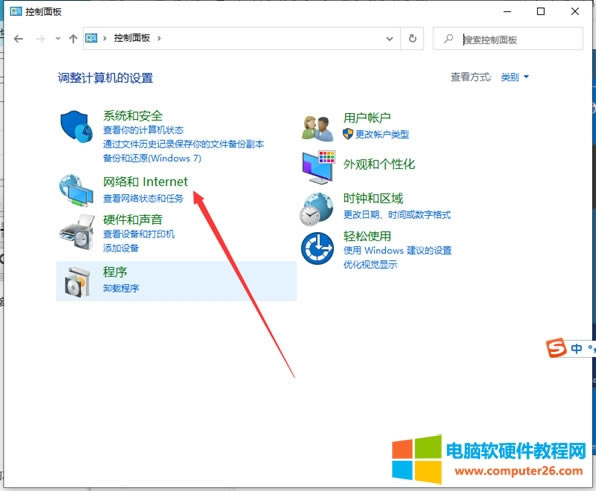Viewport: 596px width, 491px height.
Task: Open the 系统和安全 shield icon
Action: pos(76,127)
